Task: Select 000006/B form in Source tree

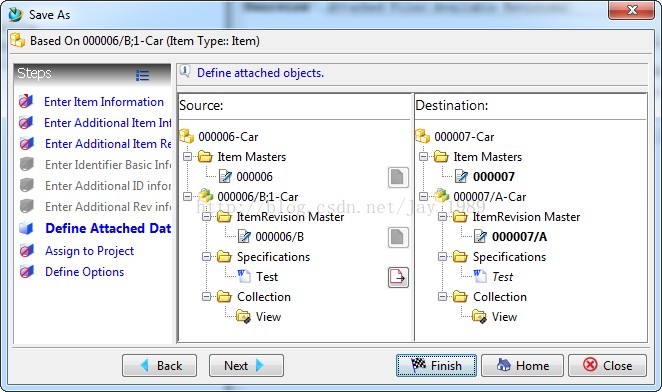Action: [279, 237]
